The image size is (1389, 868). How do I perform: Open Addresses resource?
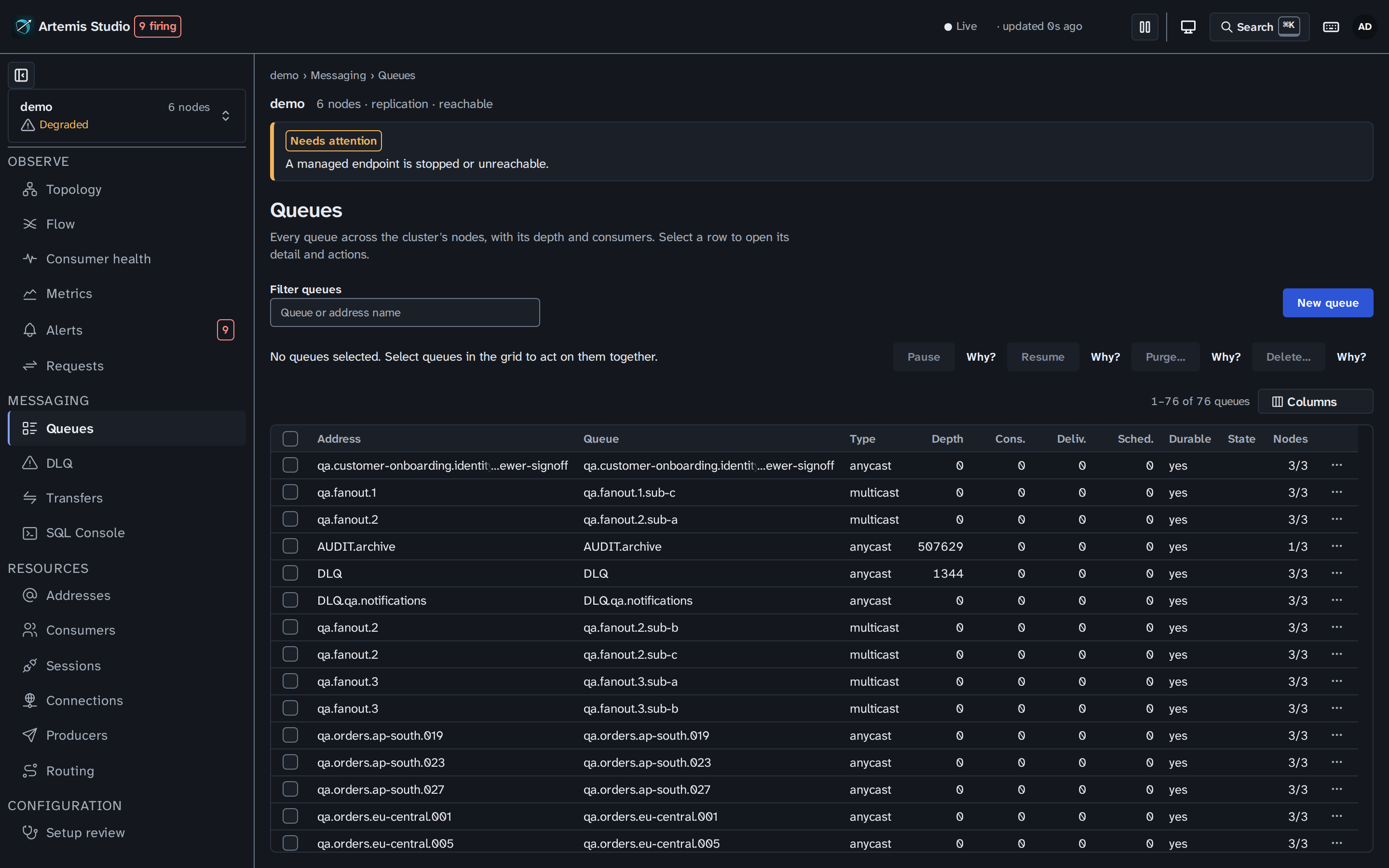tap(127, 596)
